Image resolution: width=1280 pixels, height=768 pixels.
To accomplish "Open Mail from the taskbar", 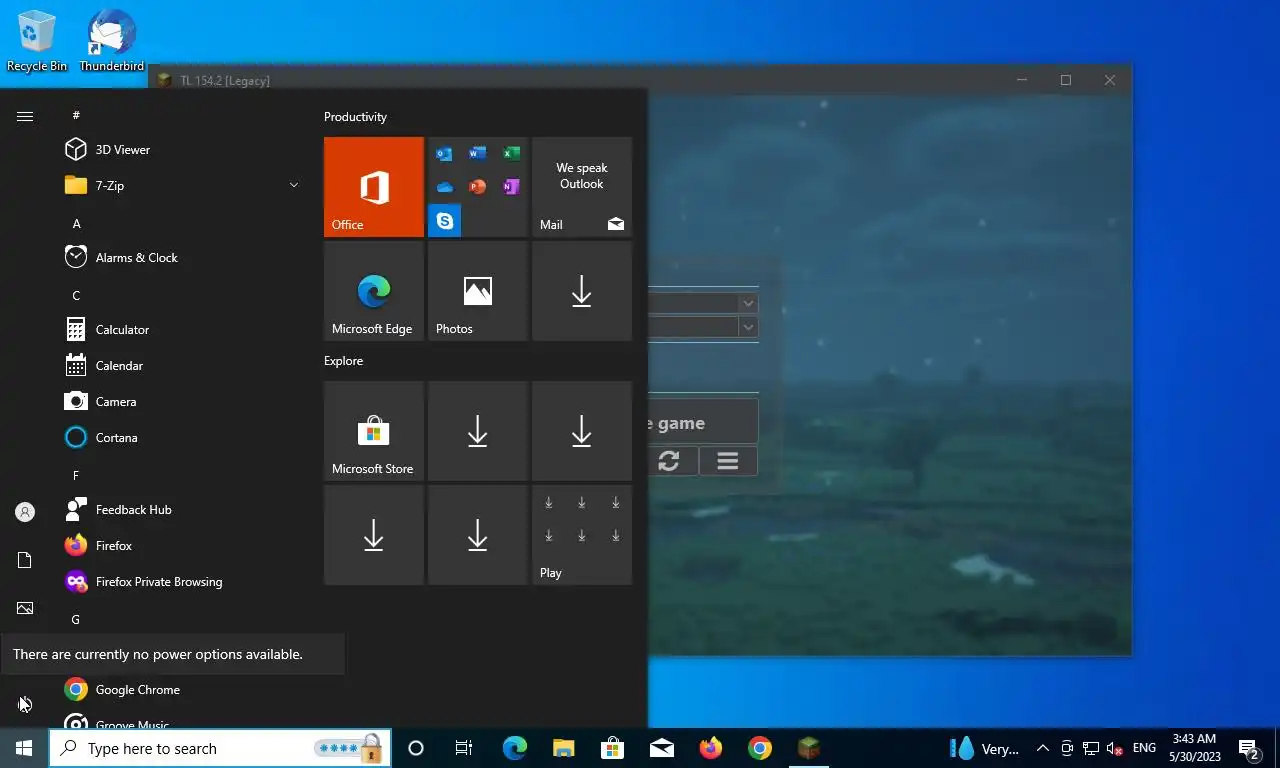I will point(661,748).
